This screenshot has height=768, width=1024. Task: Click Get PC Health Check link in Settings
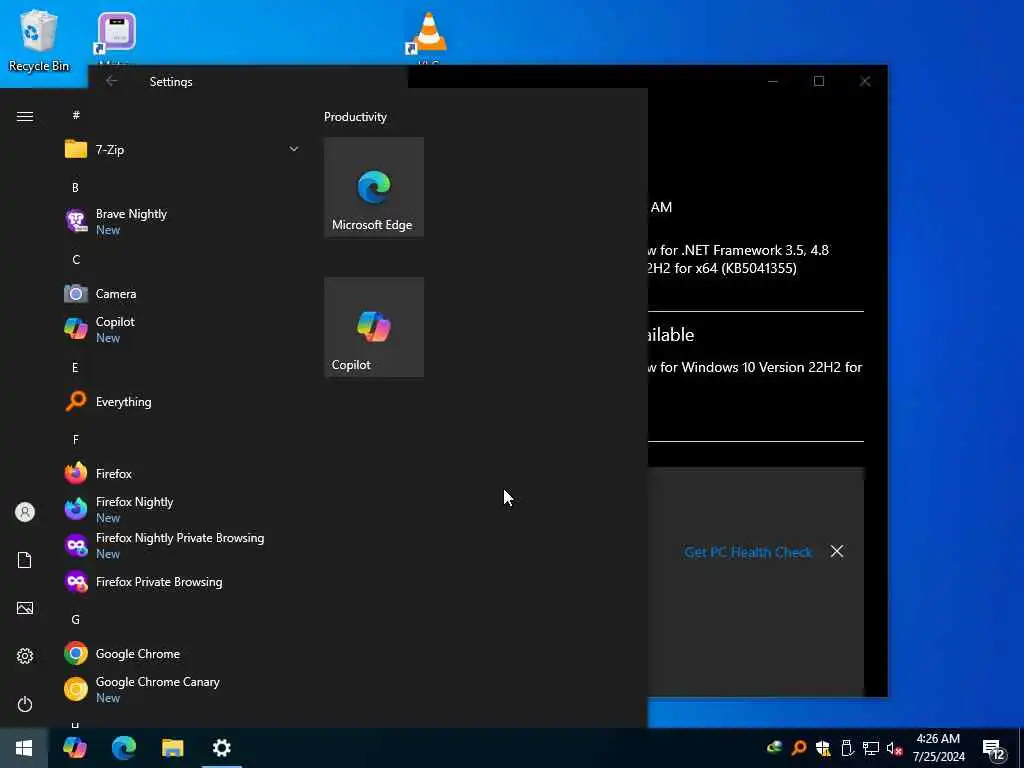[748, 552]
